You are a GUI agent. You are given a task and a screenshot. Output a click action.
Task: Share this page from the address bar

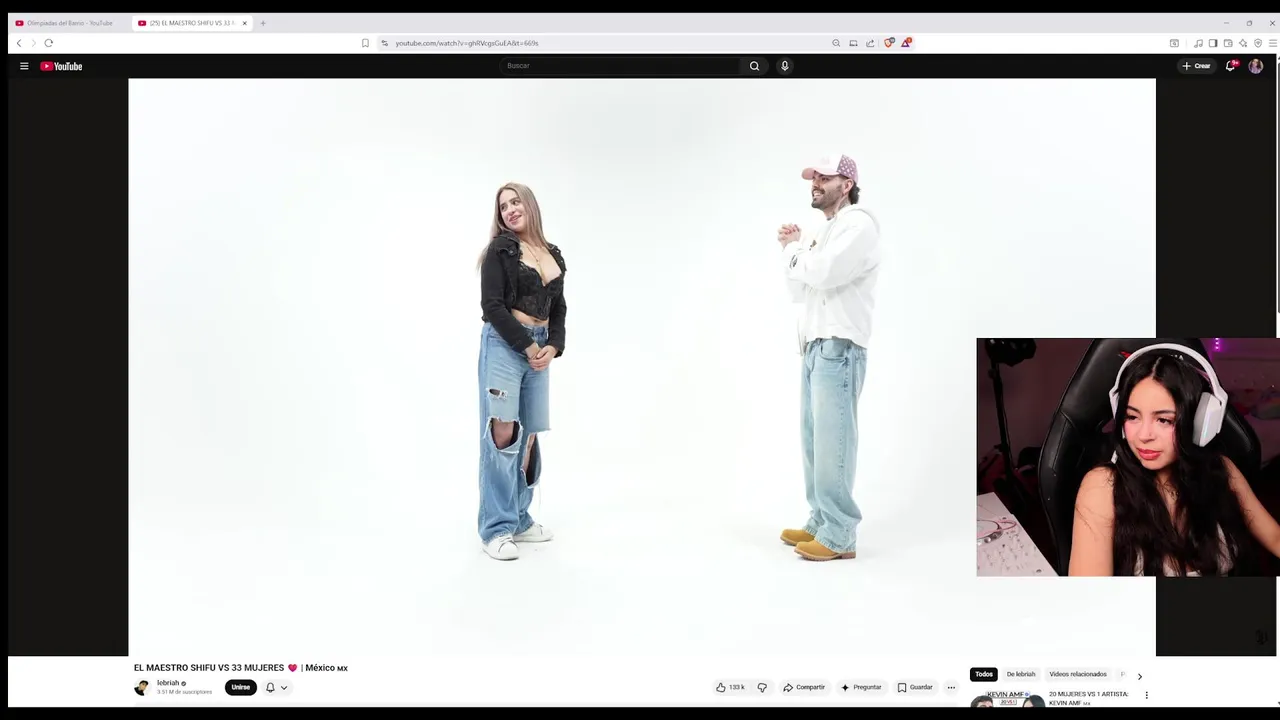tap(870, 43)
